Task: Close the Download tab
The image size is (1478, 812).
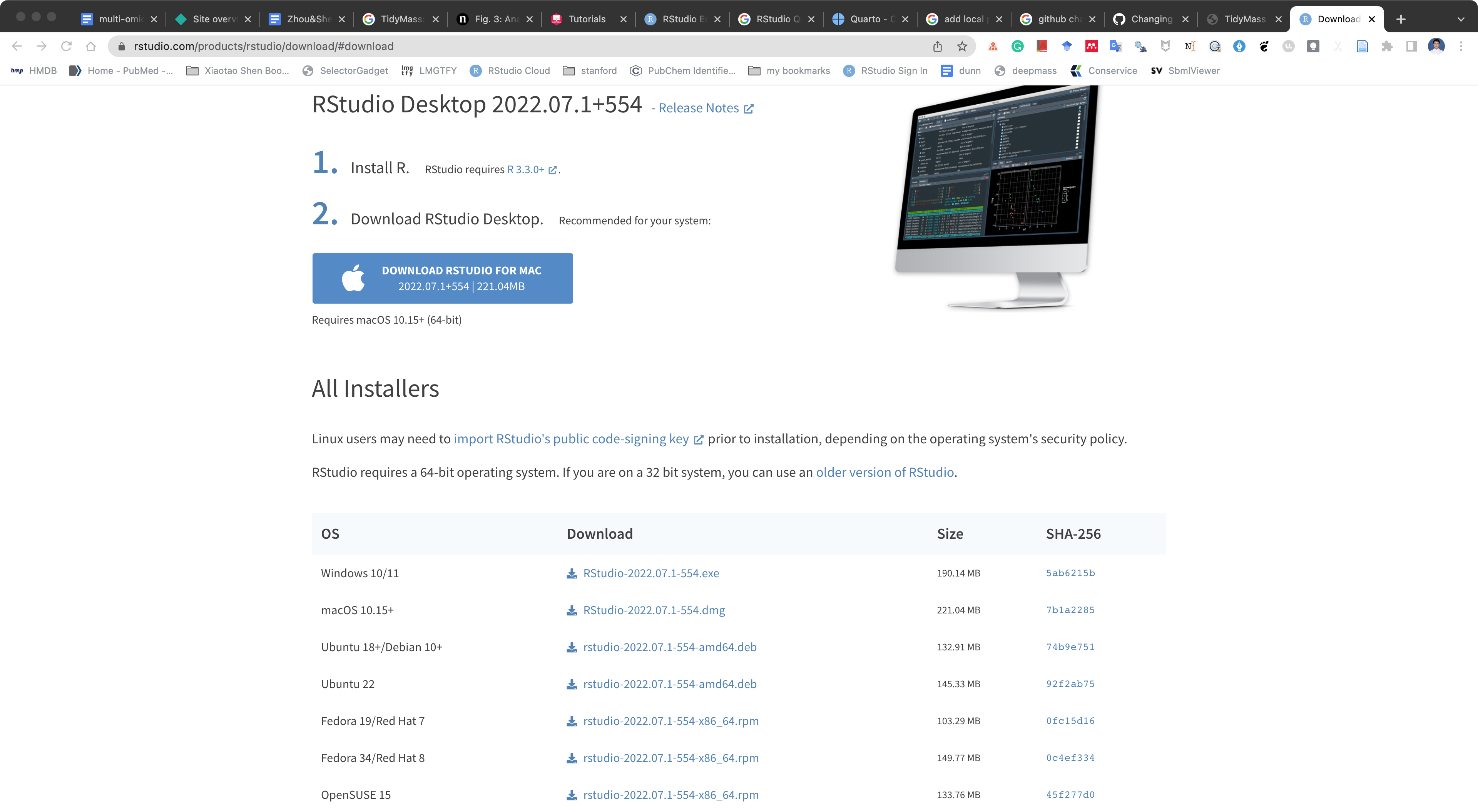Action: pos(1371,19)
